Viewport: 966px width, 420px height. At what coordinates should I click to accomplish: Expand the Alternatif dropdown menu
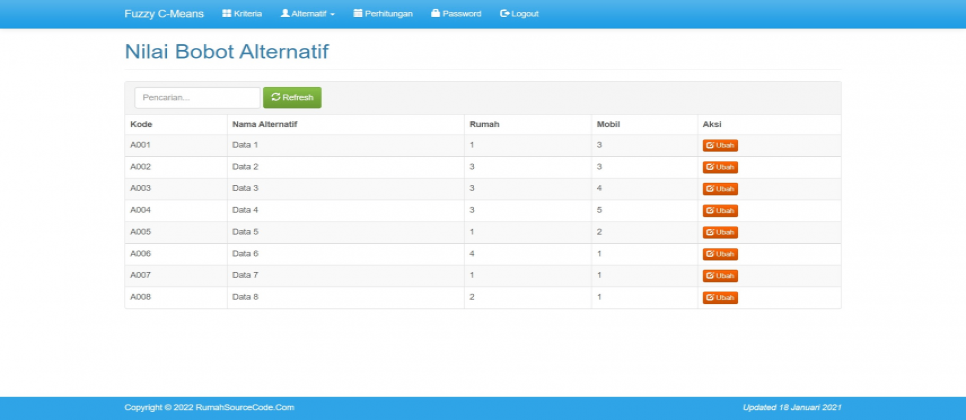(307, 14)
